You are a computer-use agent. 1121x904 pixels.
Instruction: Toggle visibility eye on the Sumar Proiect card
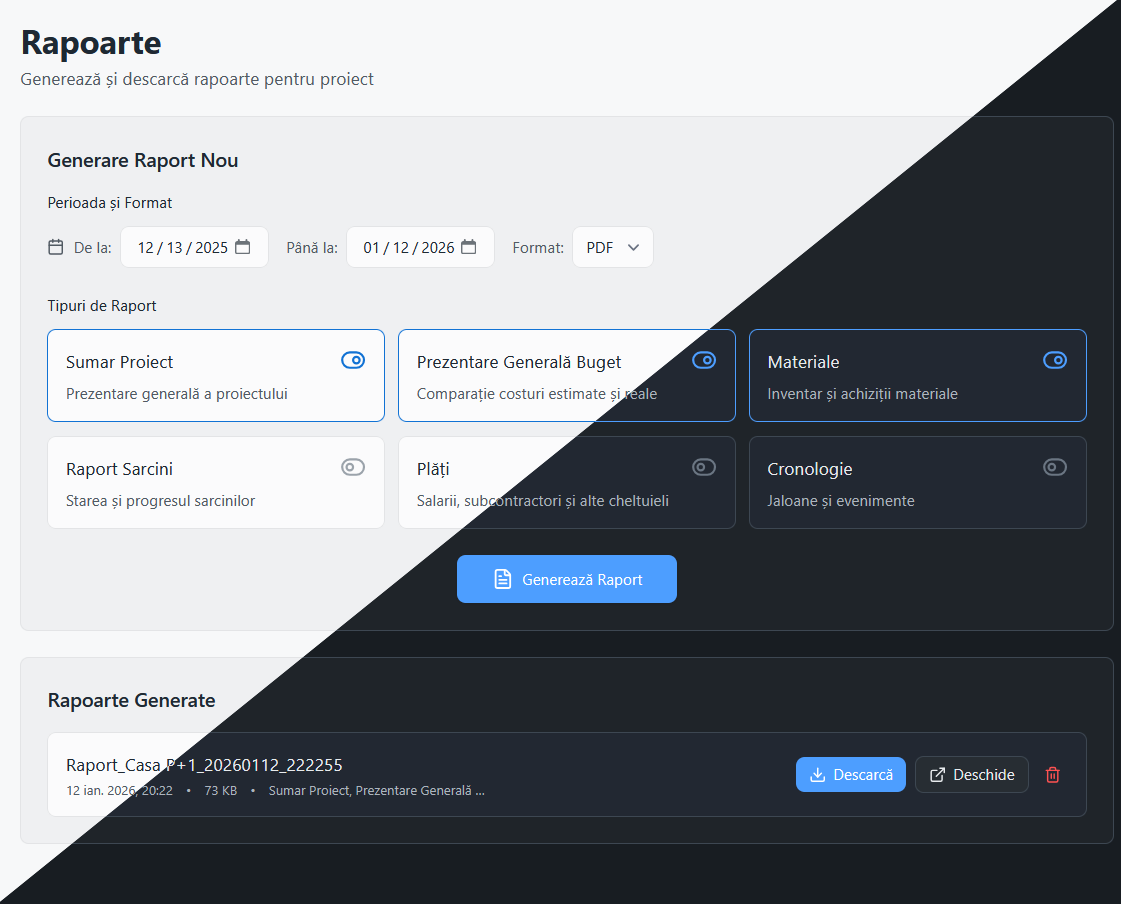pyautogui.click(x=352, y=360)
